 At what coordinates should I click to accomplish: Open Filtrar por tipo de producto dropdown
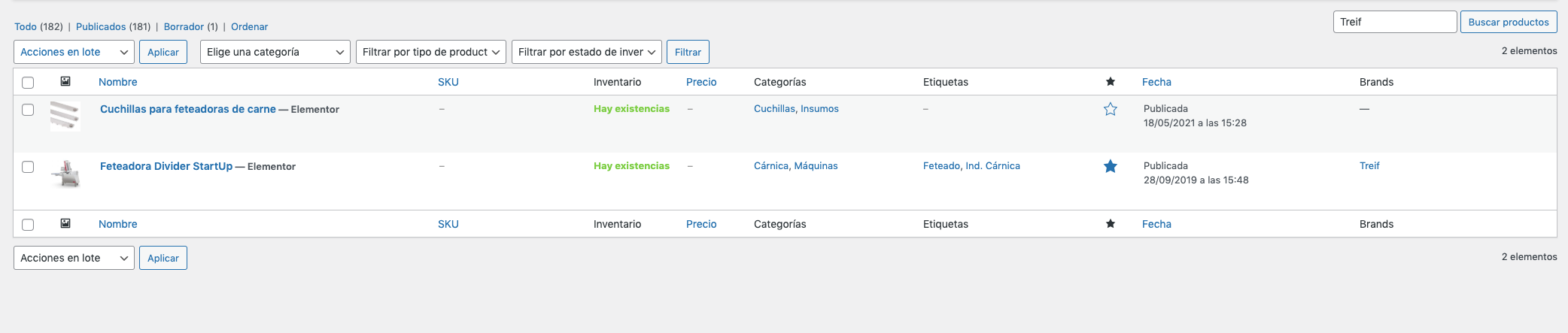(430, 52)
